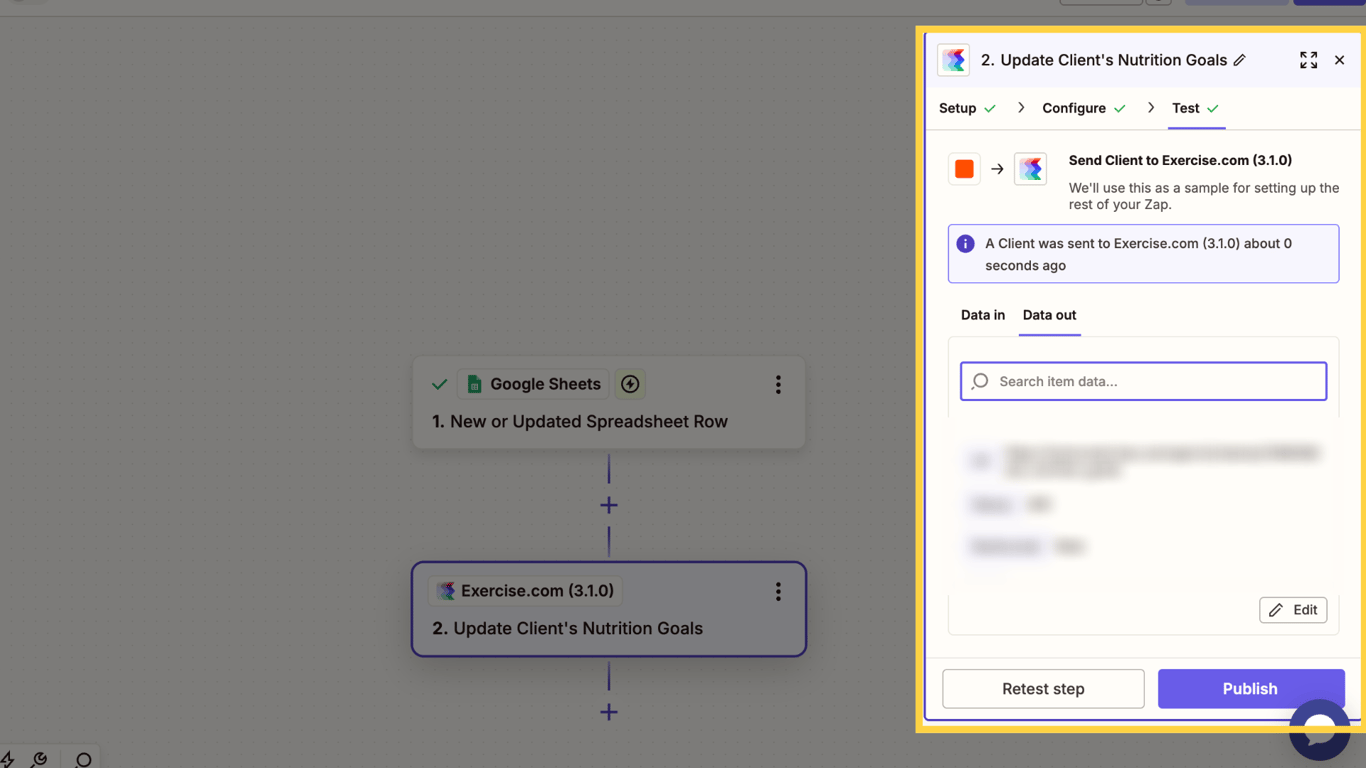Open the Configure tab

coord(1074,108)
